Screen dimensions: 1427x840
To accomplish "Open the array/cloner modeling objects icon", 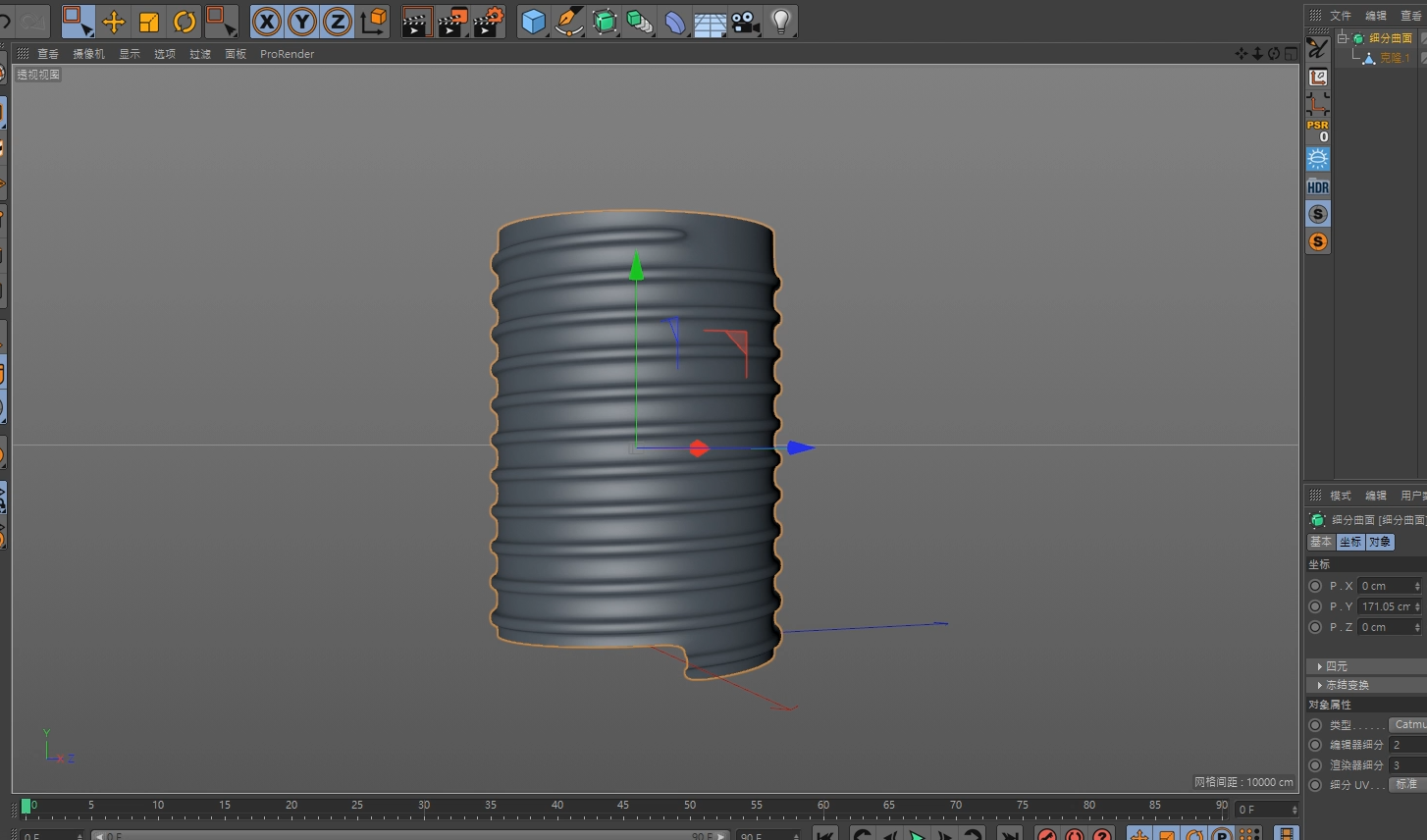I will coord(640,21).
